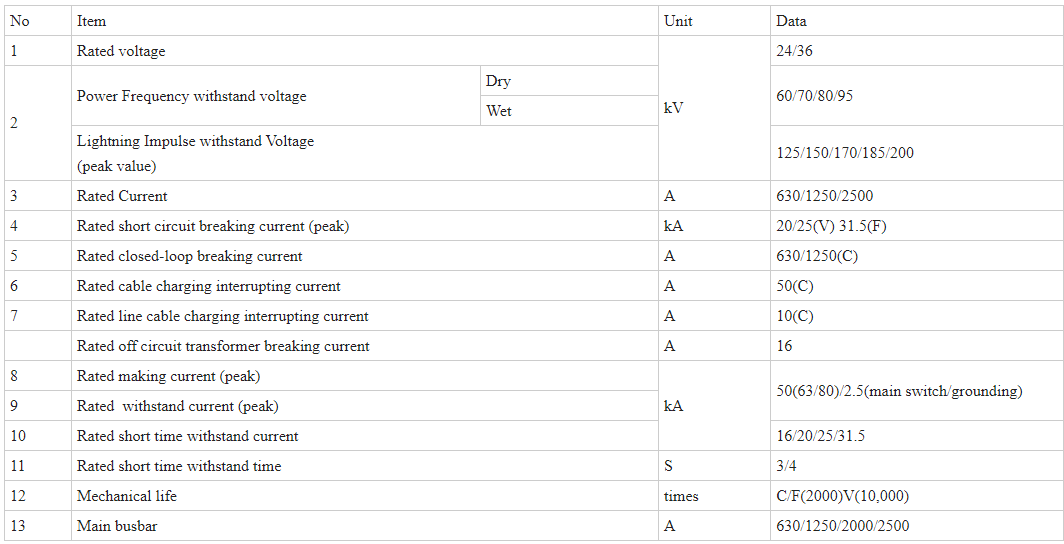Click the '16/20/25/31.5' data value

(x=820, y=435)
